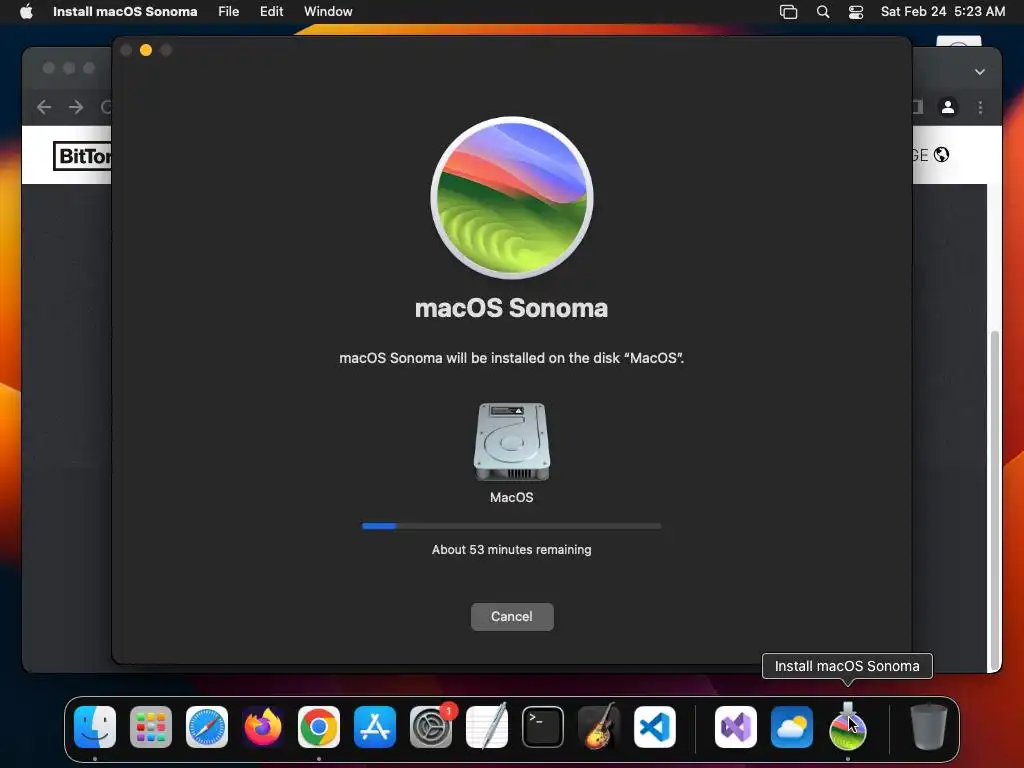Open Stage Manager window icon in menu bar
1024x768 pixels.
point(788,12)
